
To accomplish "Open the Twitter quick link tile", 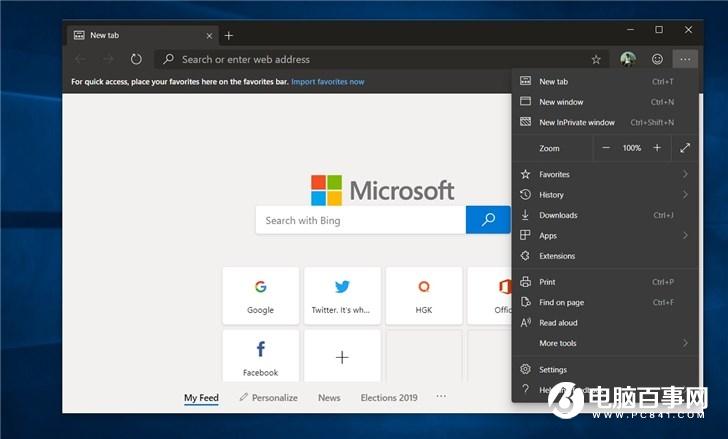I will coord(342,295).
